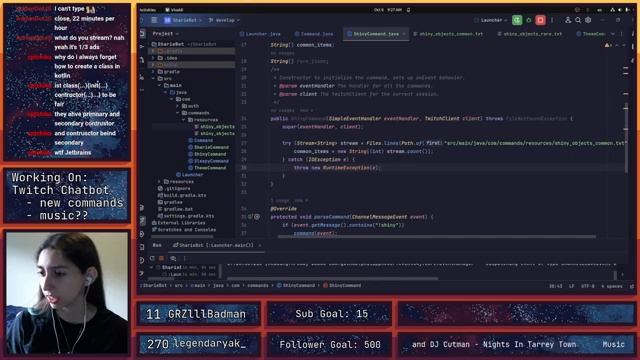Viewport: 640px width, 360px height.
Task: Select .gitignore file in tree
Action: pos(174,189)
